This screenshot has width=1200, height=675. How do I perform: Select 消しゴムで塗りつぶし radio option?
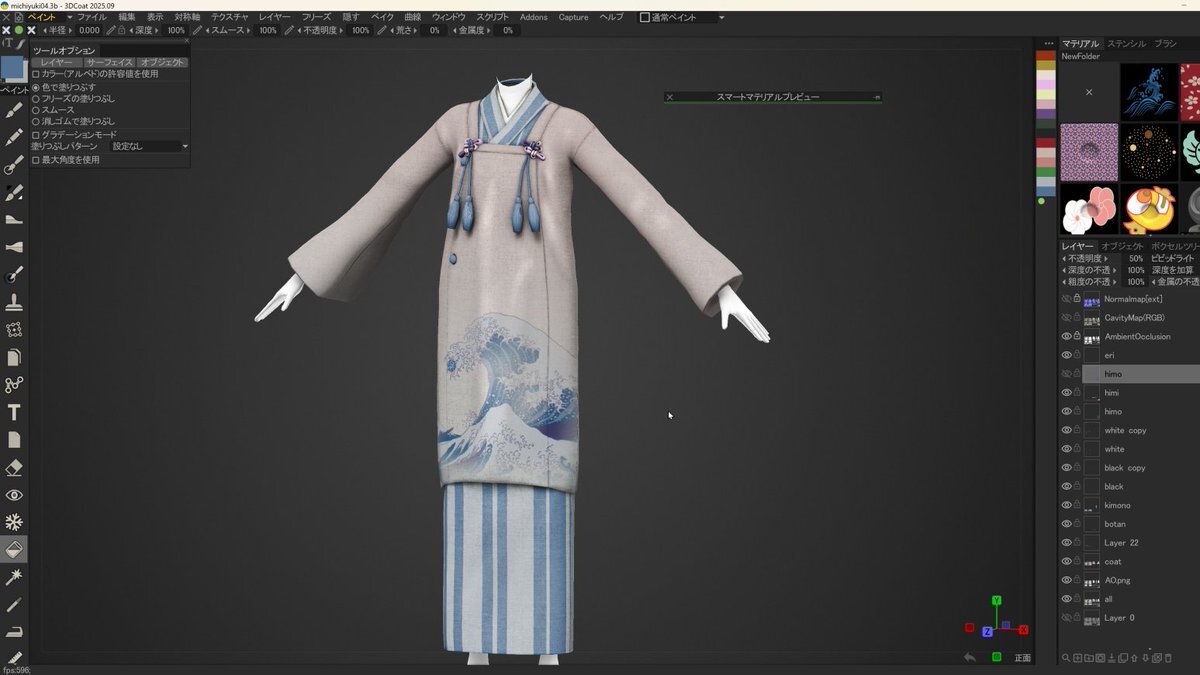36,121
